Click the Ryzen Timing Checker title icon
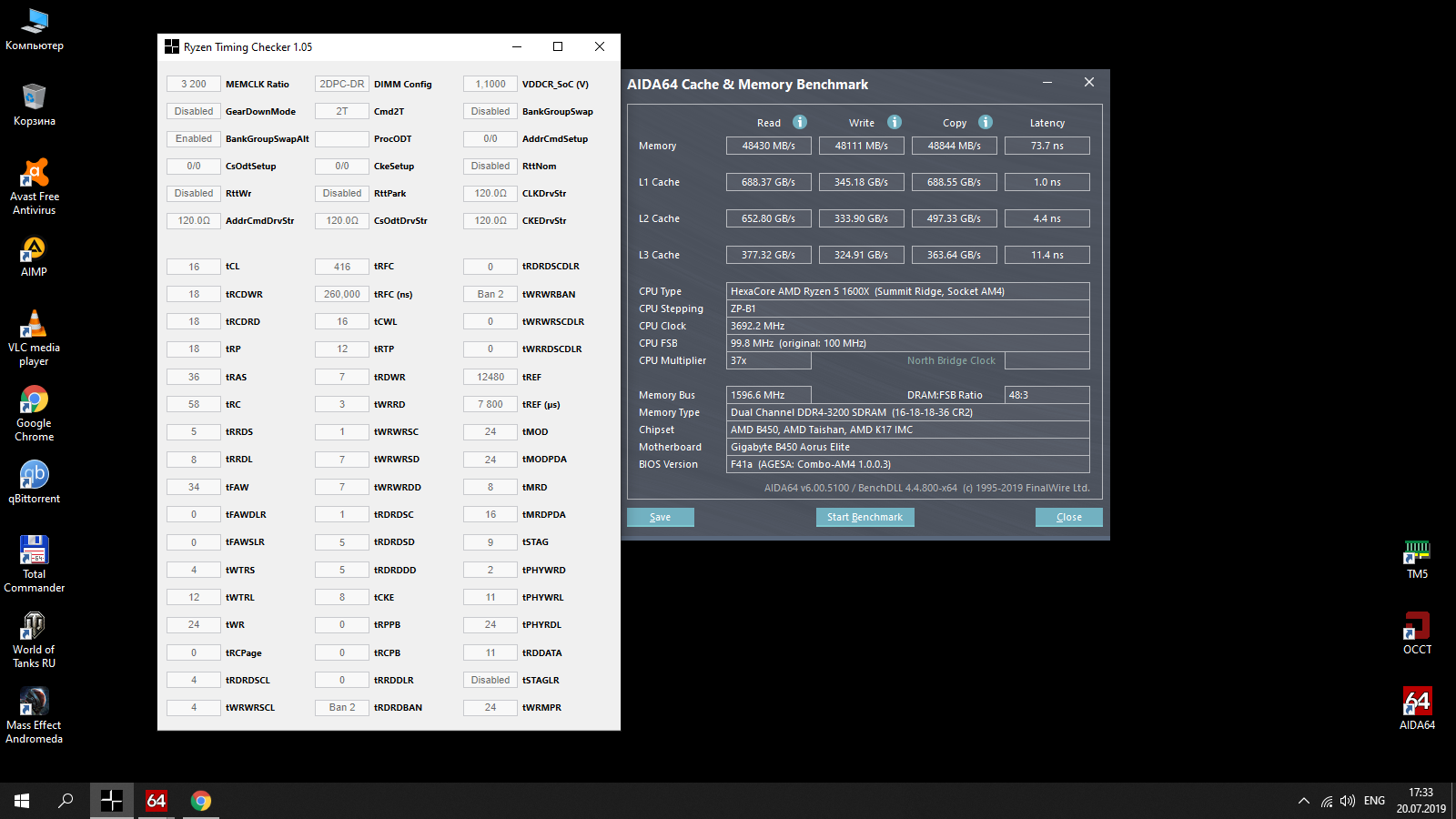 pyautogui.click(x=171, y=46)
